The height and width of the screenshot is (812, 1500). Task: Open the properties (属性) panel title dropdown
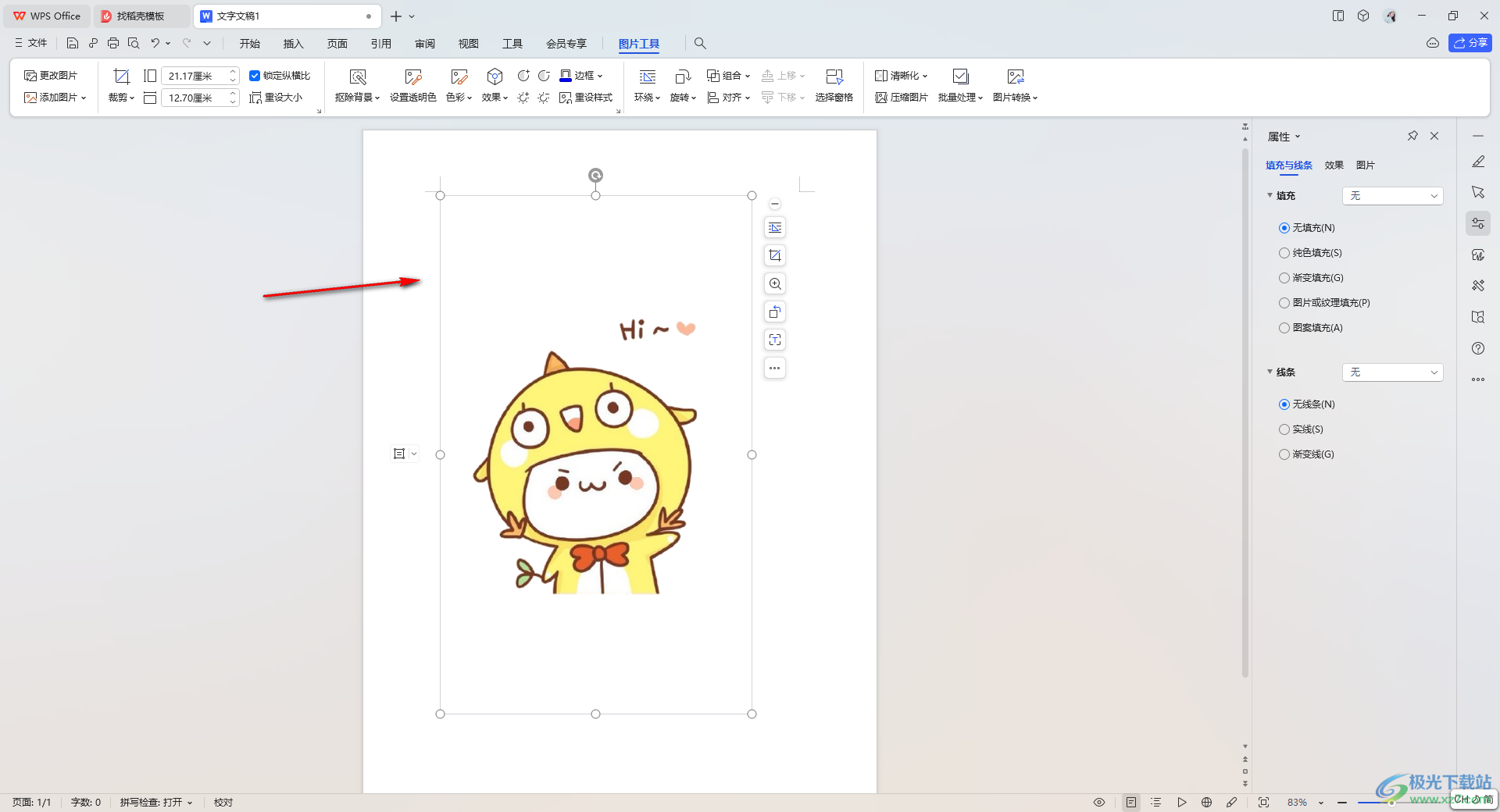pyautogui.click(x=1284, y=137)
